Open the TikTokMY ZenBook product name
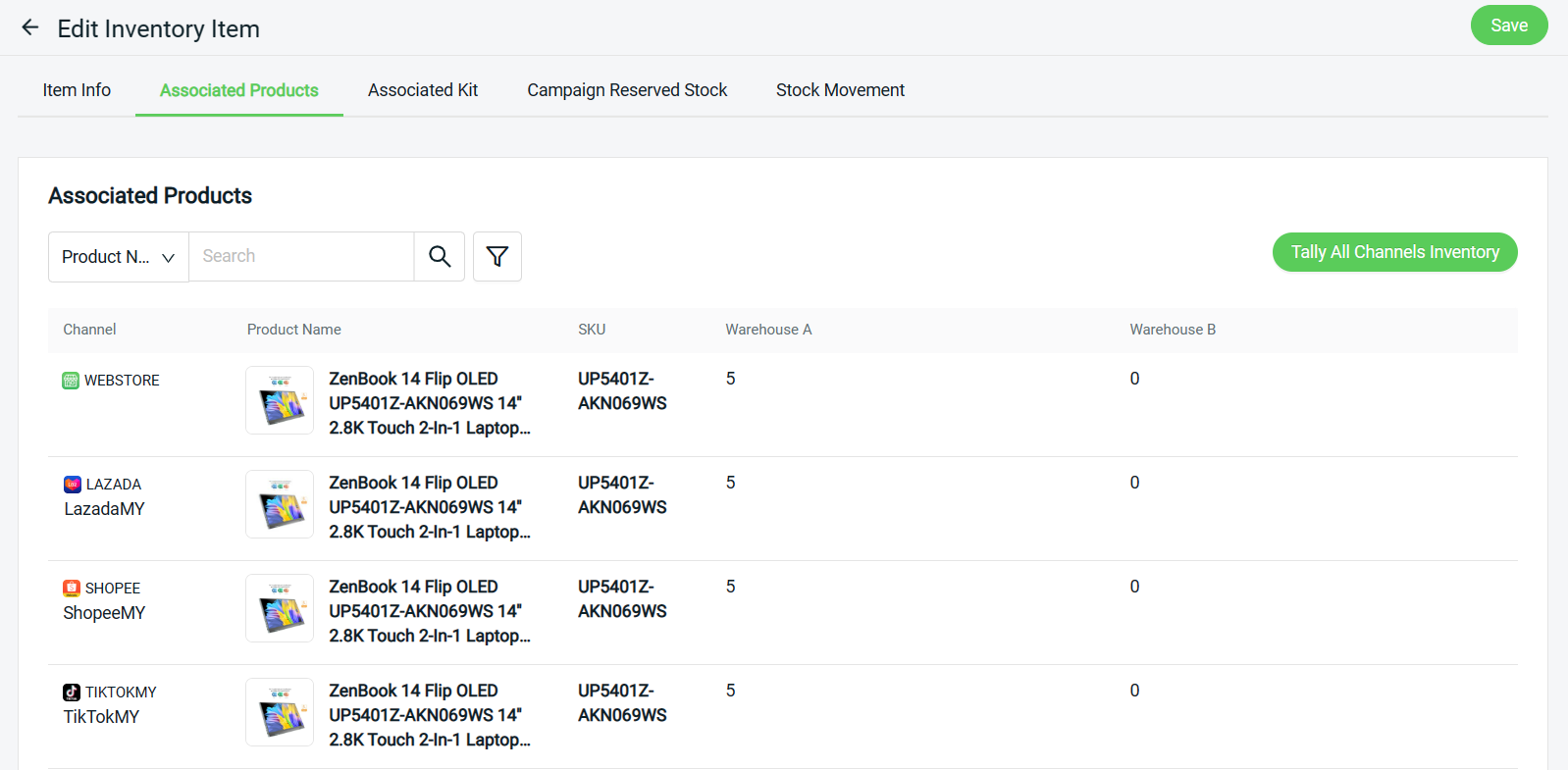 point(429,715)
